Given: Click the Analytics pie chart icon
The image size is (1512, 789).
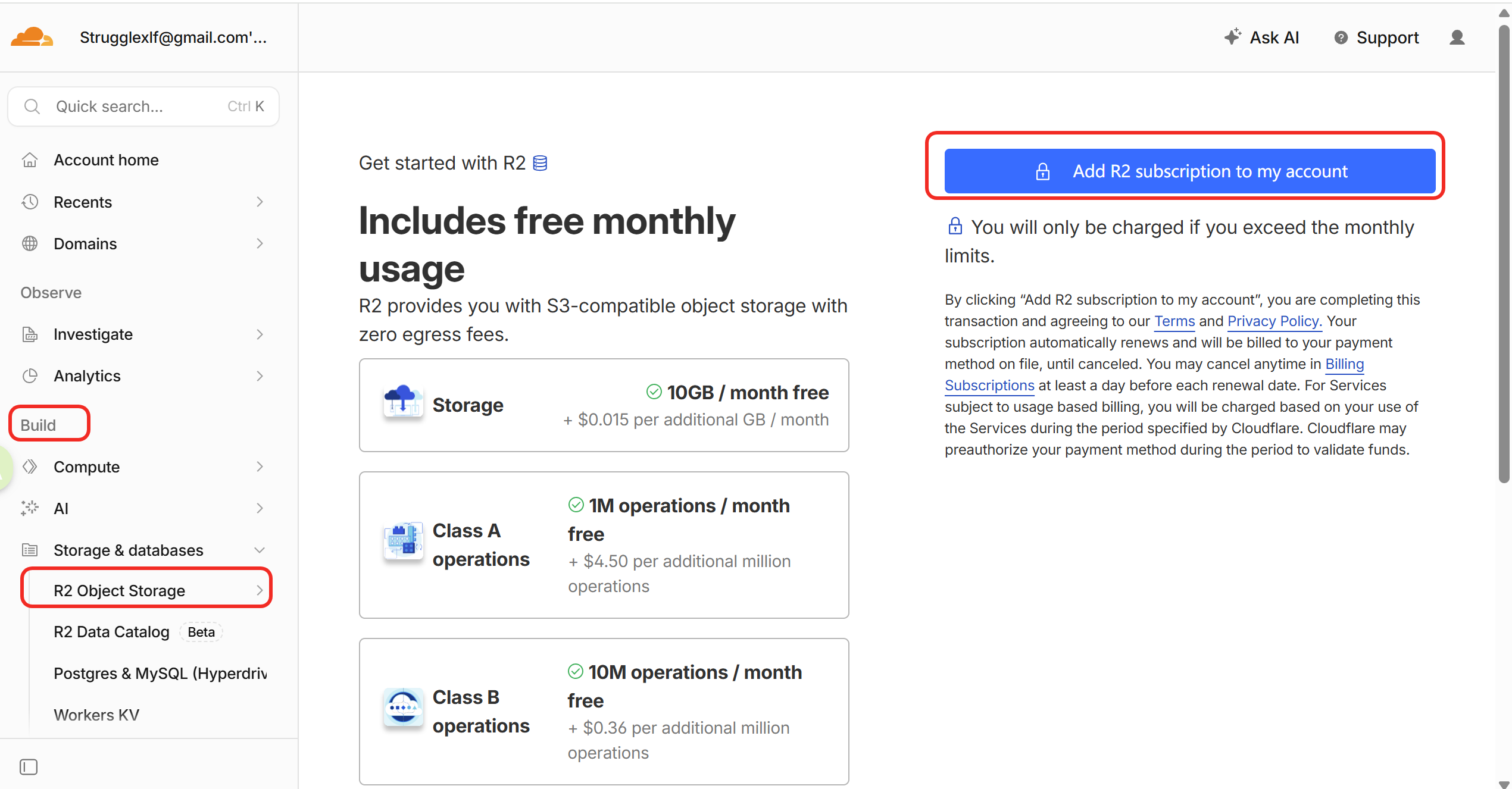Looking at the screenshot, I should click(30, 376).
